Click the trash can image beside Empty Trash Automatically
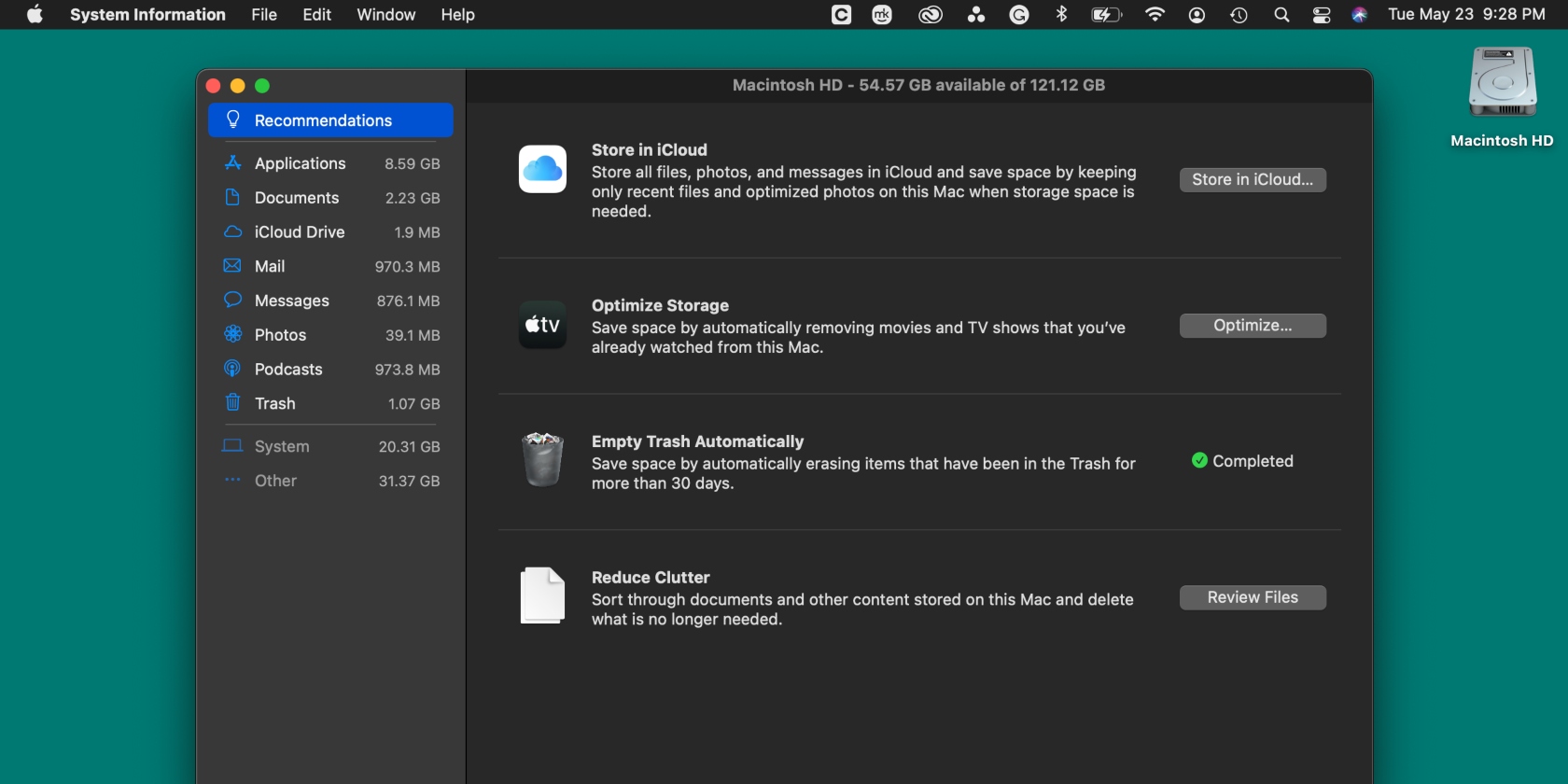This screenshot has height=784, width=1568. coord(542,459)
